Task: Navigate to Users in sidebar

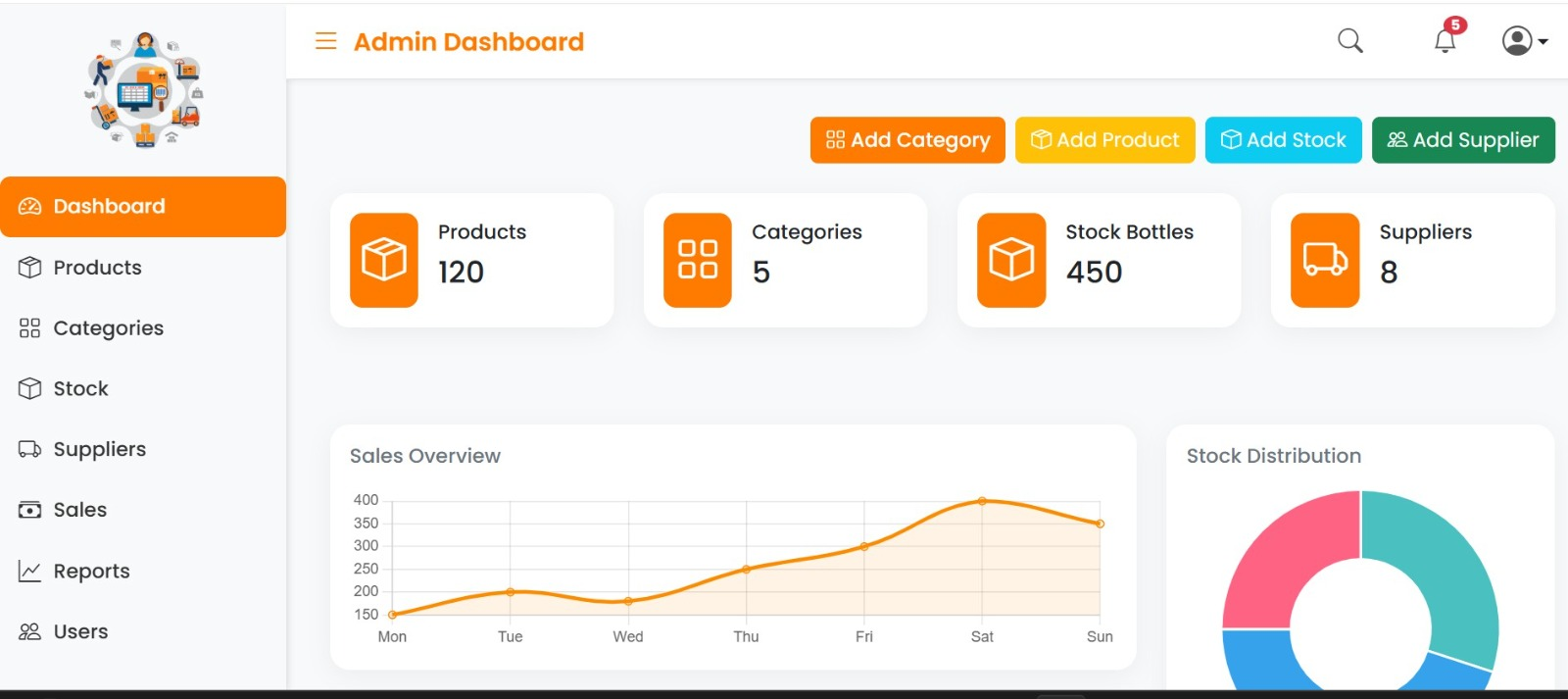Action: 80,632
